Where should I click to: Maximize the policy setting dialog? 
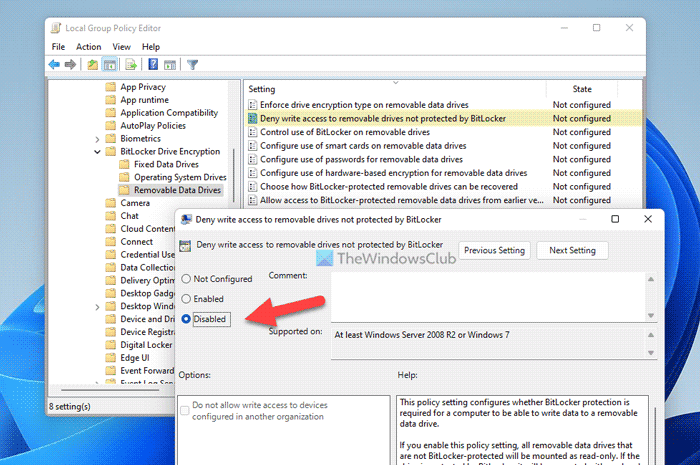pyautogui.click(x=615, y=219)
